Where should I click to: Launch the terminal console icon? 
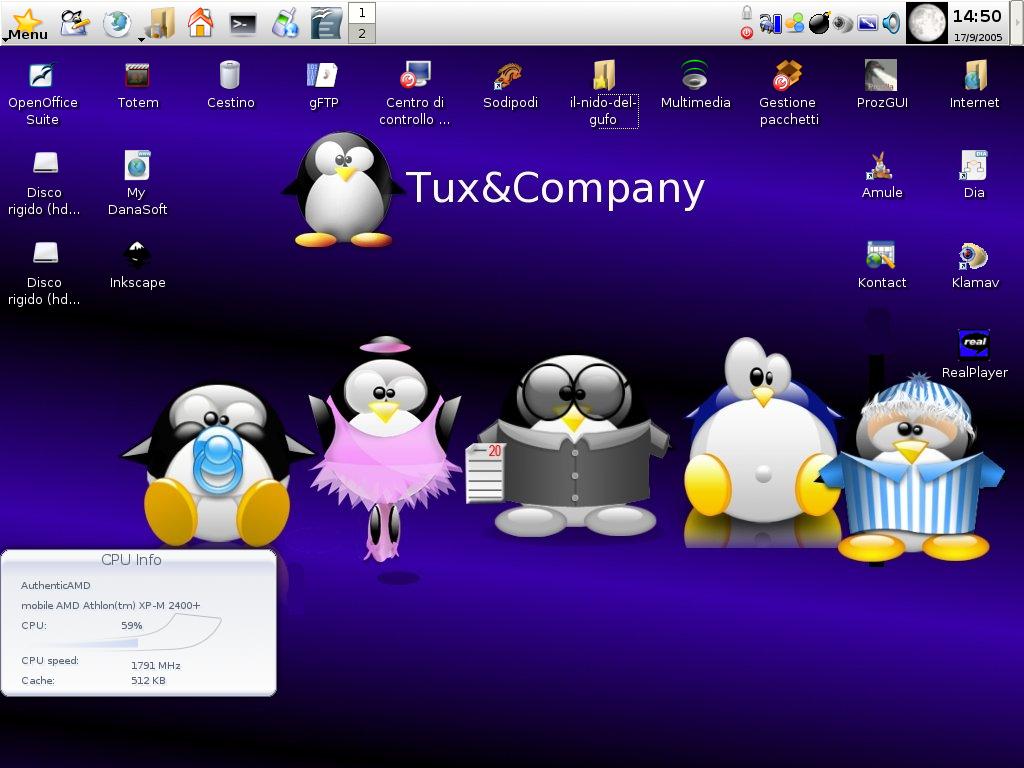click(242, 25)
